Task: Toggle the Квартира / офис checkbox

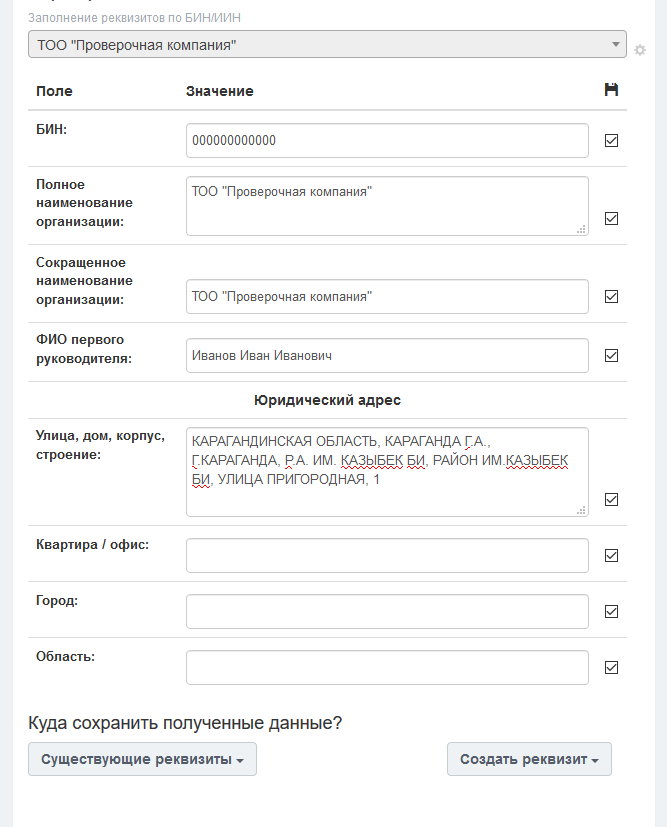Action: (x=612, y=556)
